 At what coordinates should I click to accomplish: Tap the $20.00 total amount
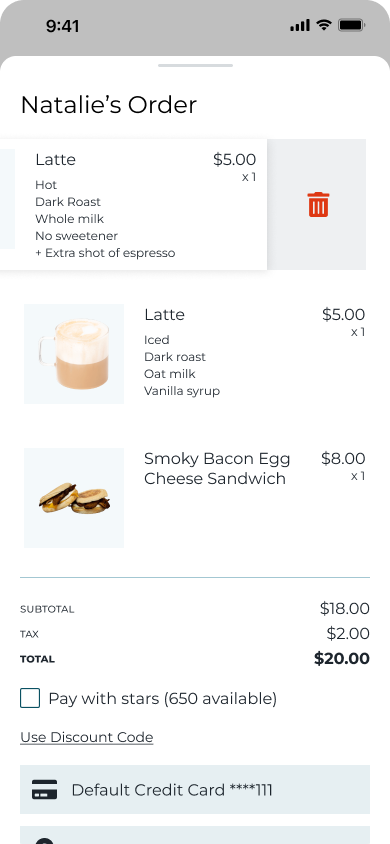(x=342, y=658)
